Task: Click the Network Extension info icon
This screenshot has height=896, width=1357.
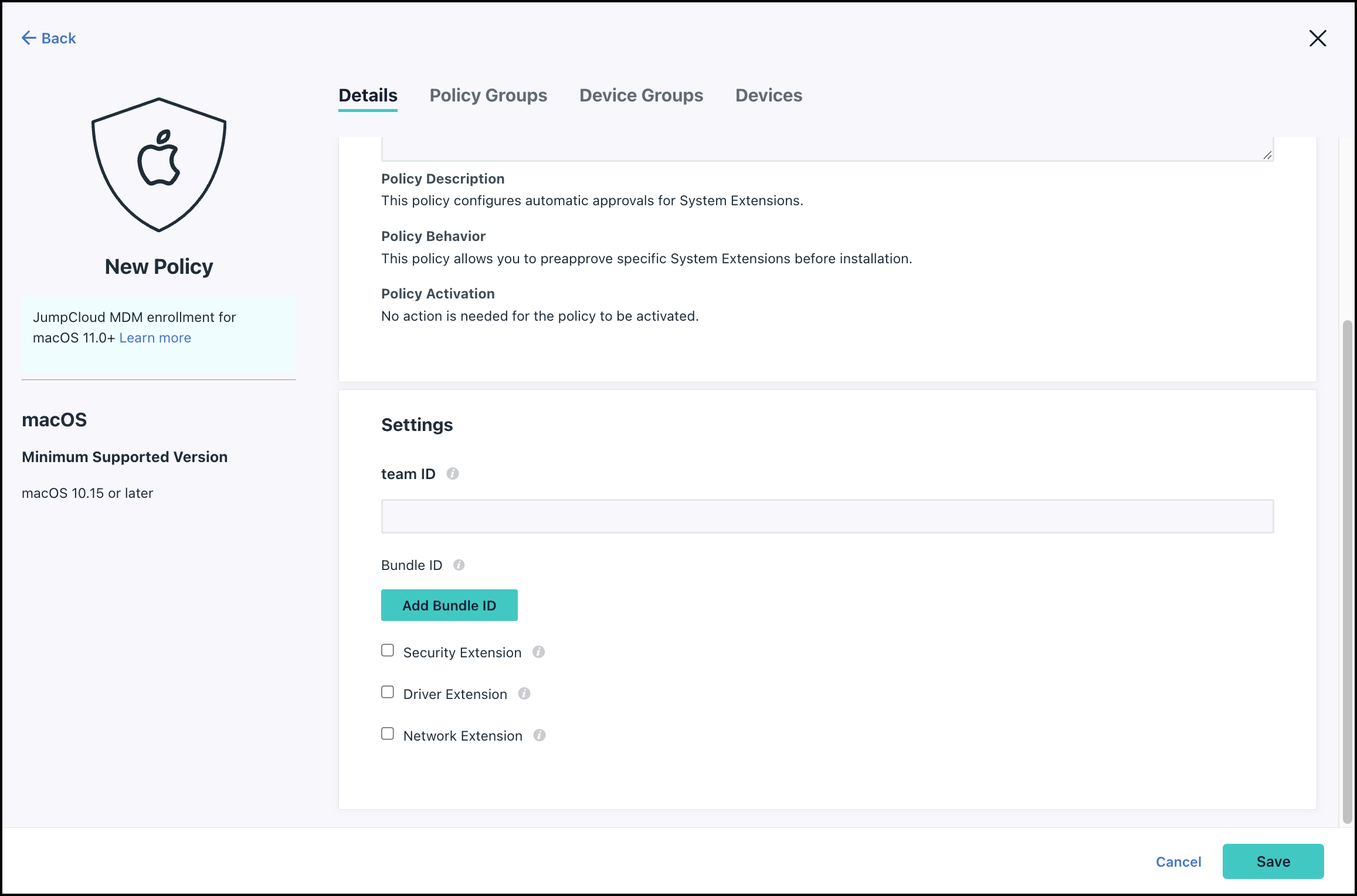Action: [540, 735]
